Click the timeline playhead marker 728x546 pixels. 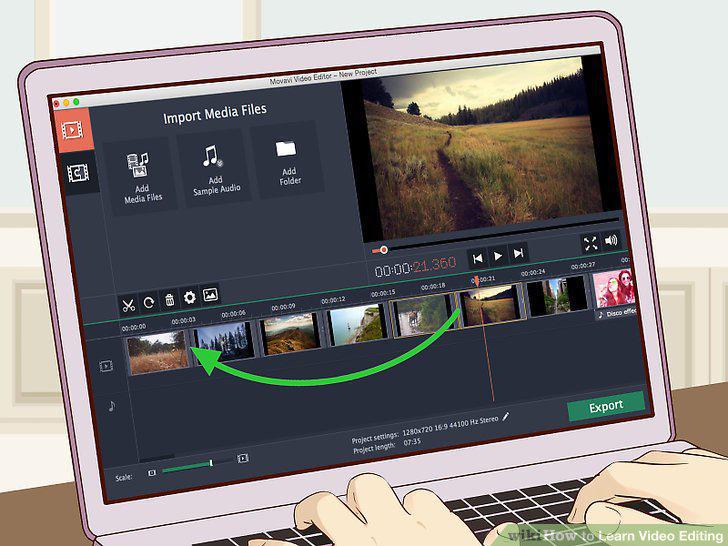[476, 281]
